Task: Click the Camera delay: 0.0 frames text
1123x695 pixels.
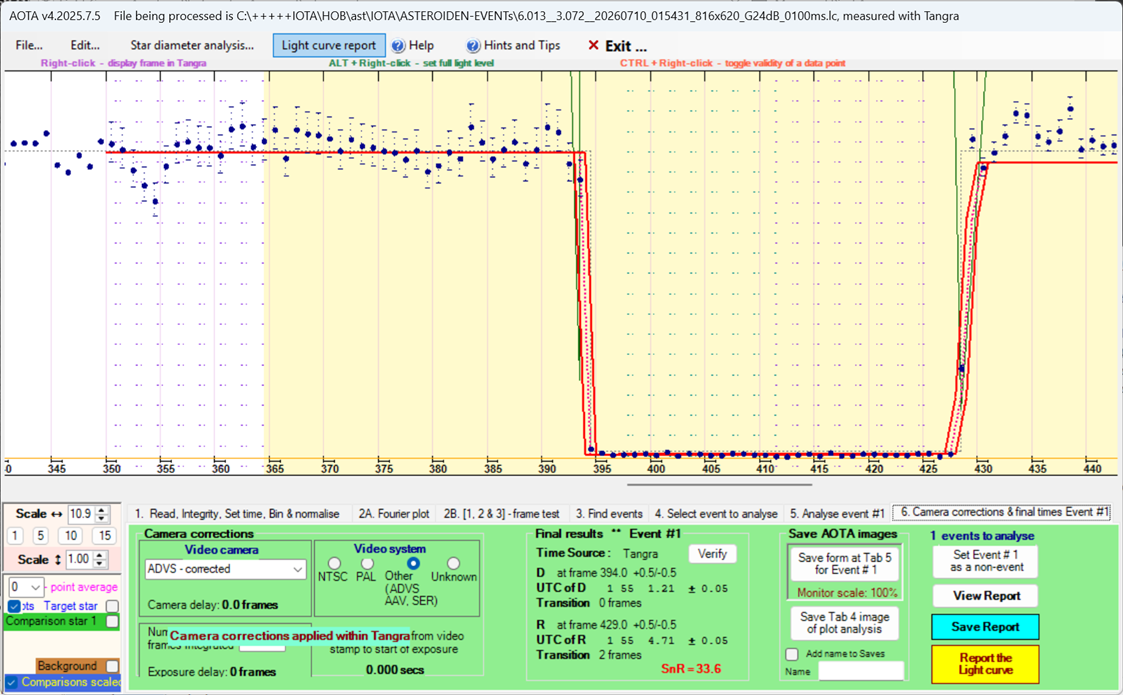Action: [213, 605]
